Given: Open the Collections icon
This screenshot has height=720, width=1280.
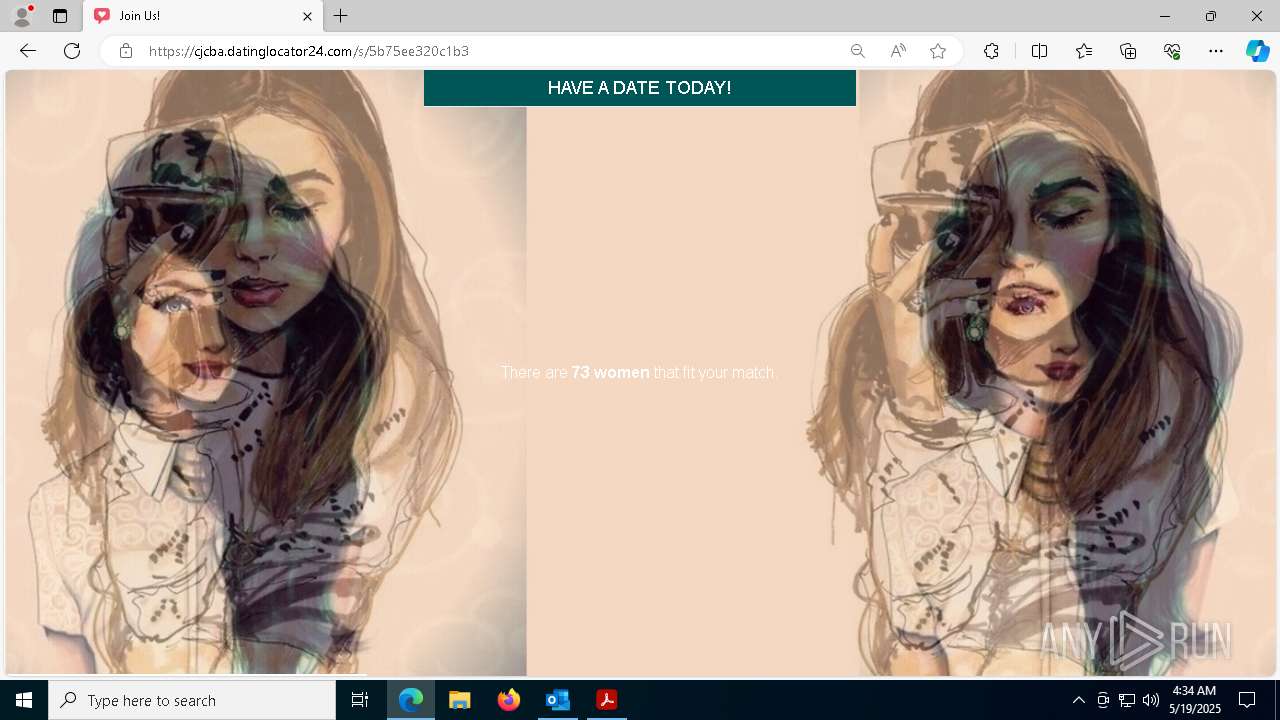Looking at the screenshot, I should tap(1128, 51).
